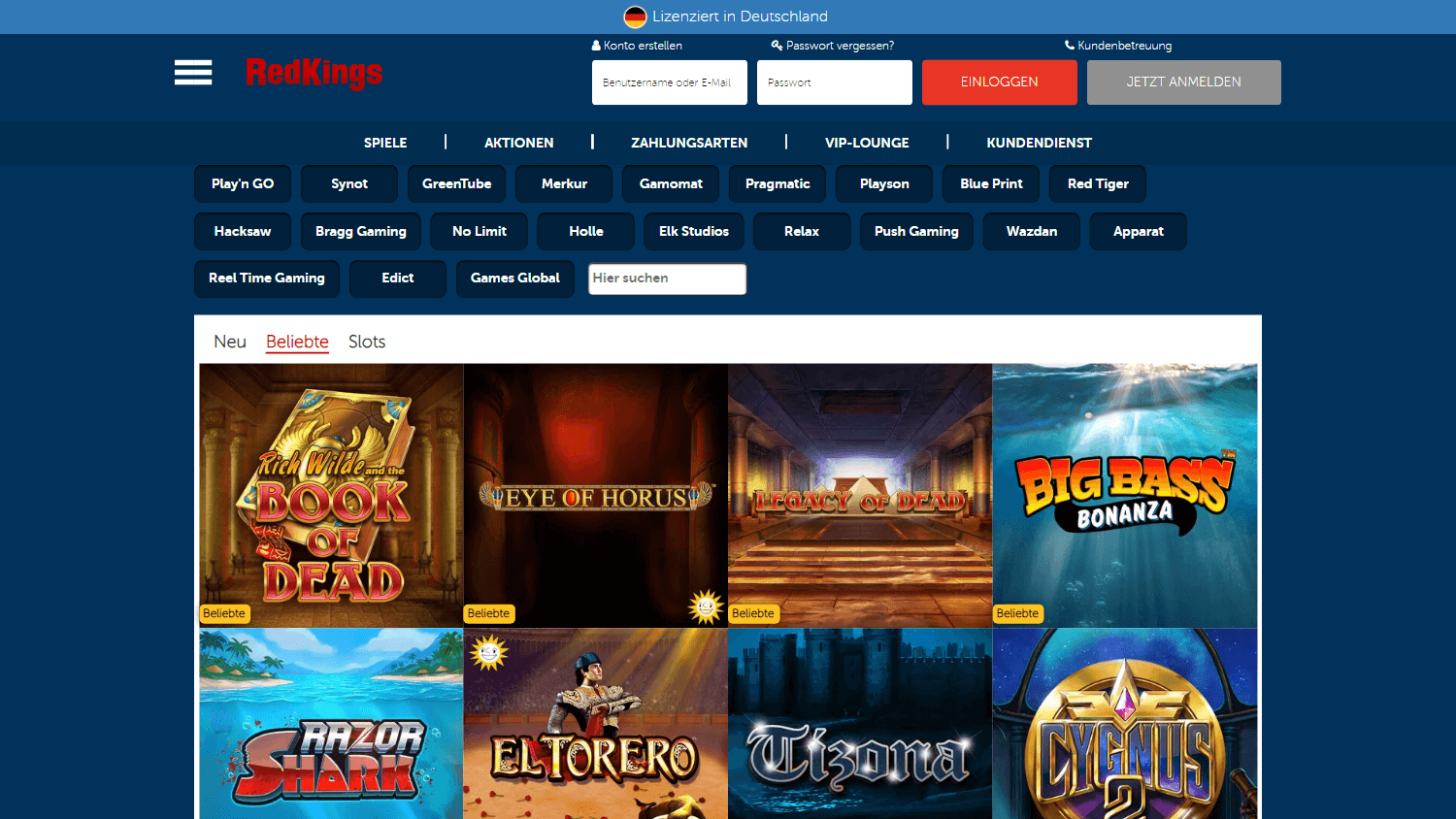Image resolution: width=1456 pixels, height=819 pixels.
Task: Open Book of Dead game thumbnail
Action: click(x=331, y=496)
